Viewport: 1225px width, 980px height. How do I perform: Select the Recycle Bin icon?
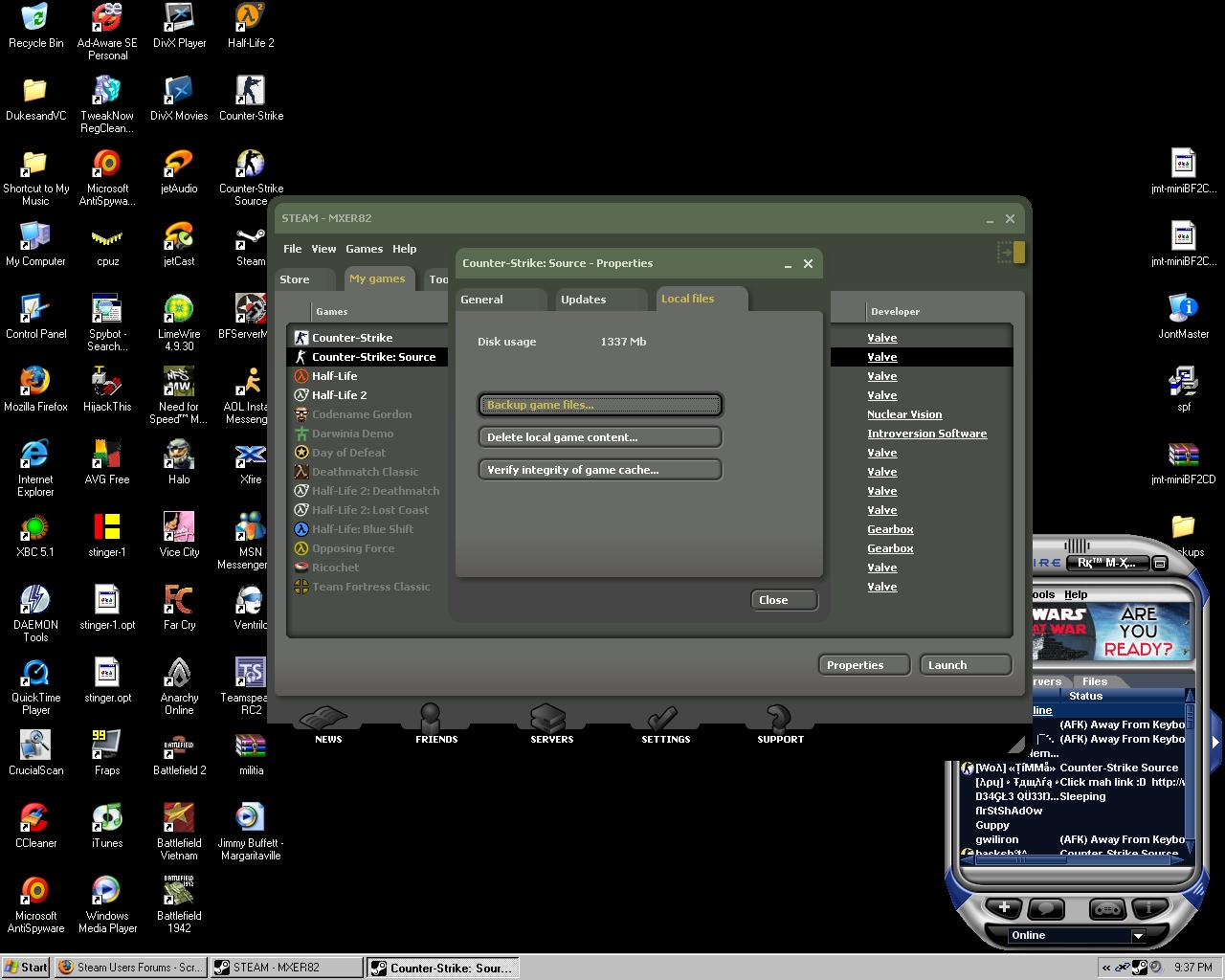point(35,26)
